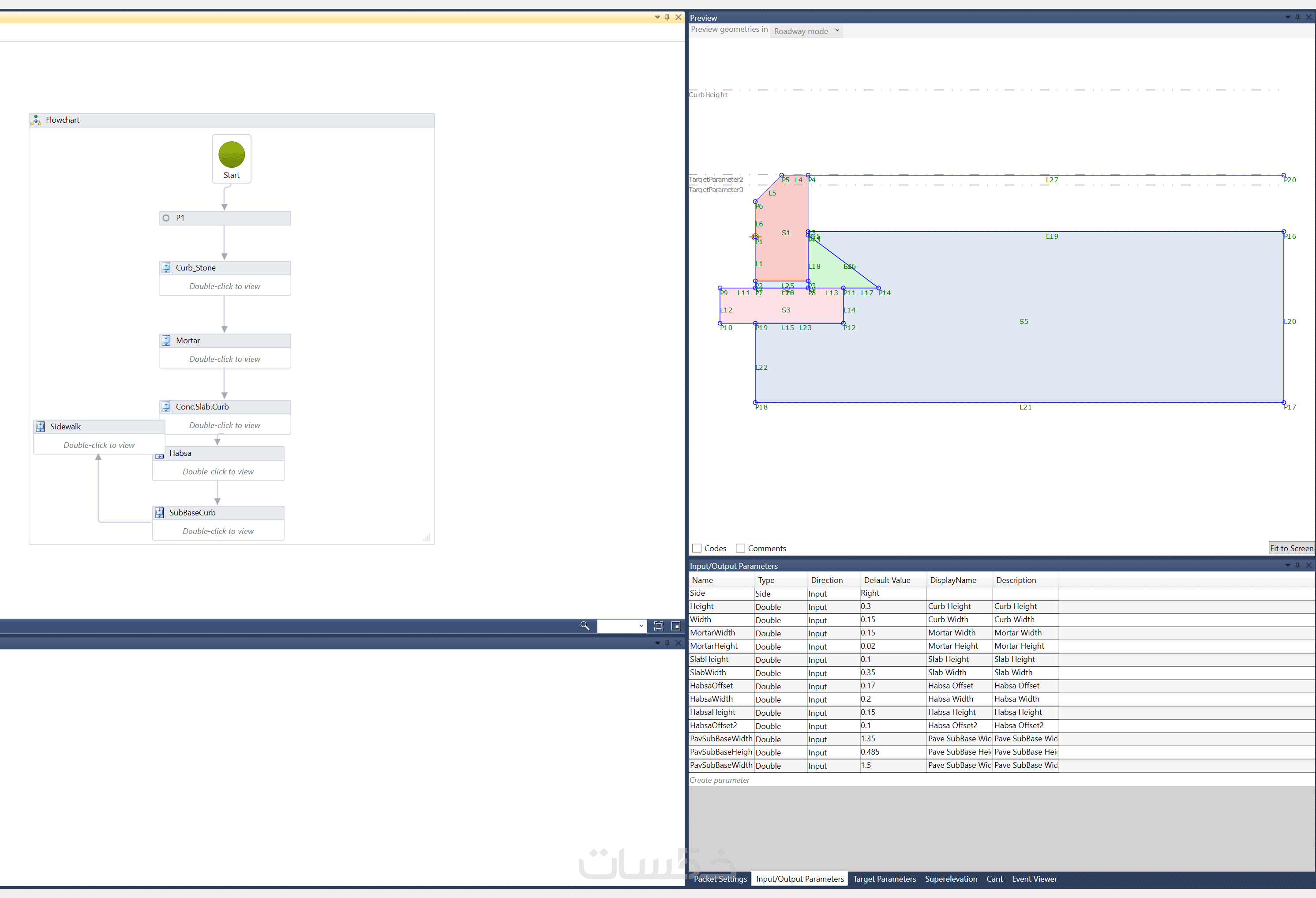
Task: Click the Sidewalk sequence icon
Action: (x=40, y=427)
